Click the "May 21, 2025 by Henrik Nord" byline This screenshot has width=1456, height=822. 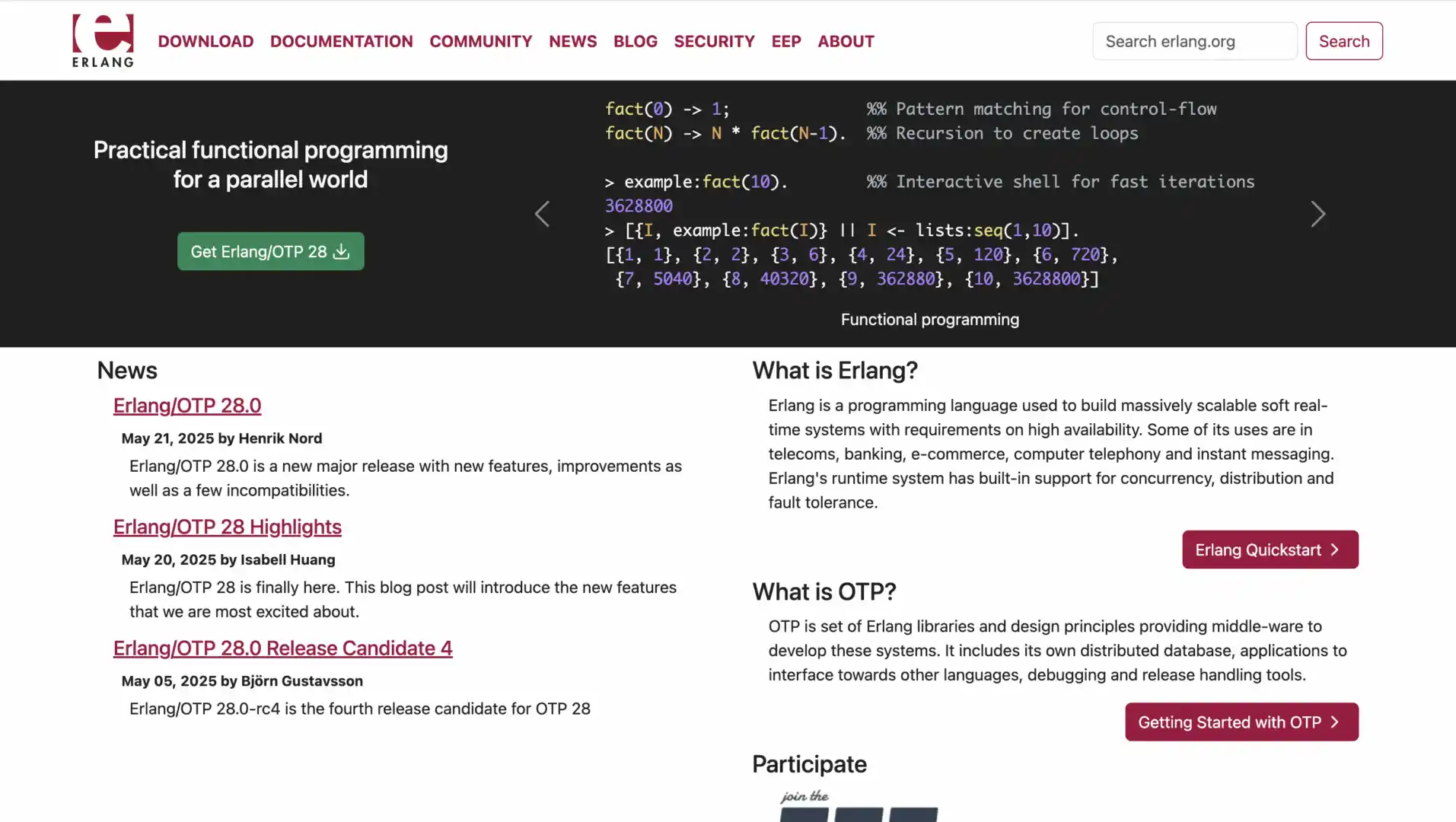(221, 438)
